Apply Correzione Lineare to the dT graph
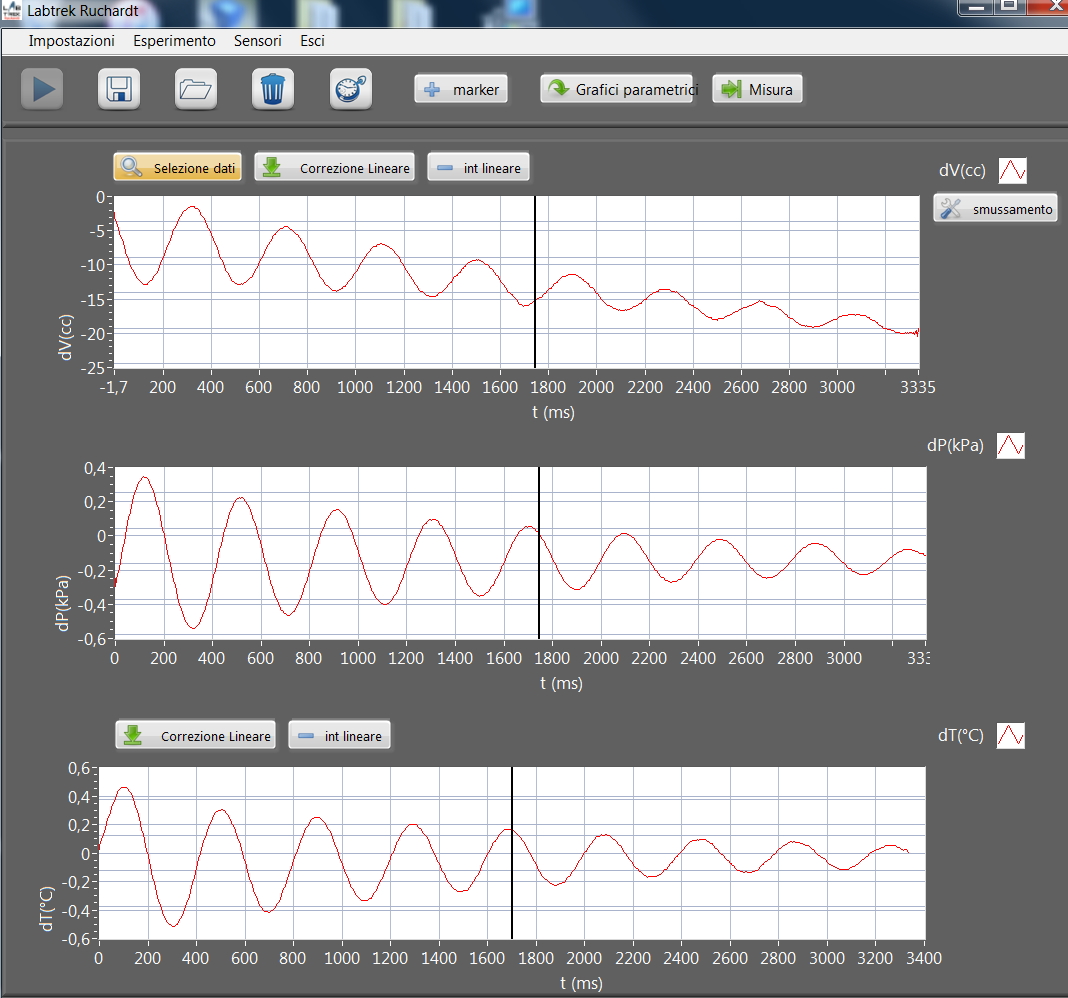1068x998 pixels. 196,737
